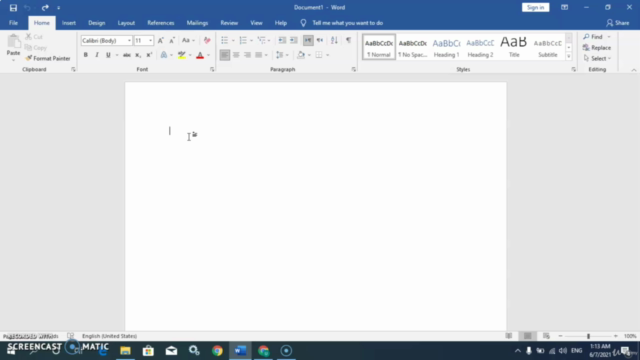The width and height of the screenshot is (640, 360).
Task: Open font size dropdown showing 11
Action: click(x=150, y=40)
